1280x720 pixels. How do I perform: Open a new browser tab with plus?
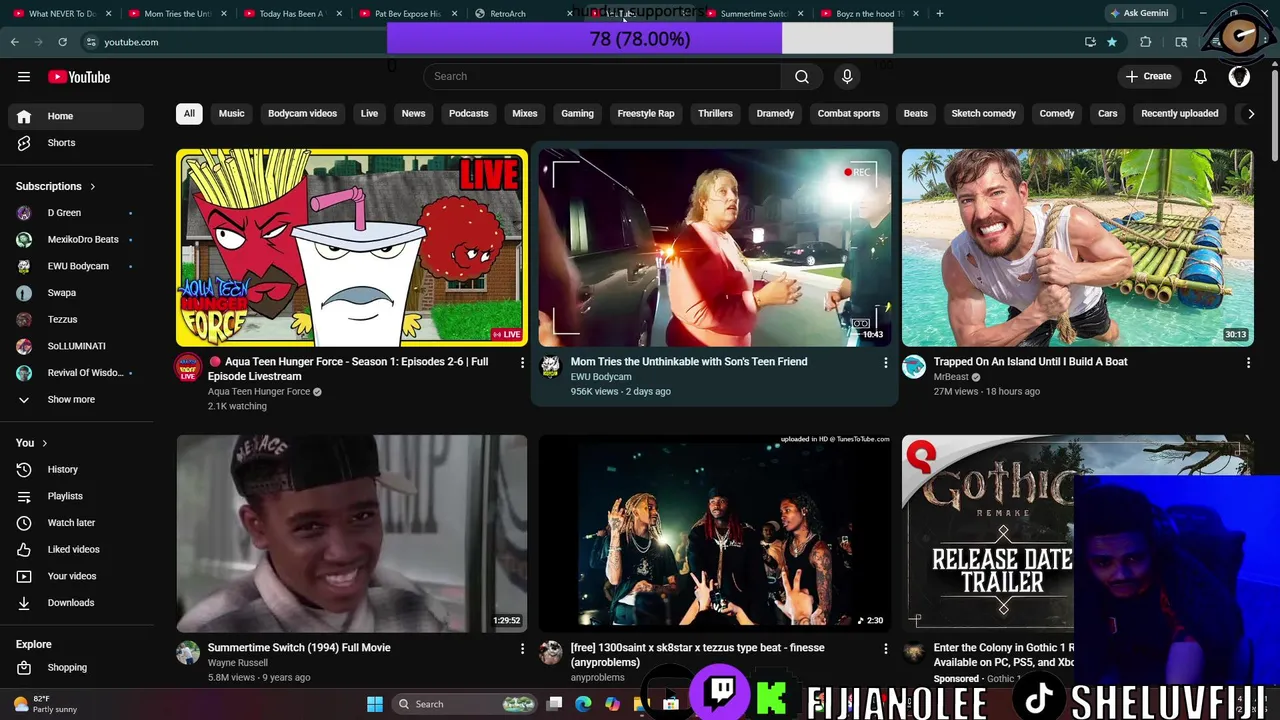(939, 14)
